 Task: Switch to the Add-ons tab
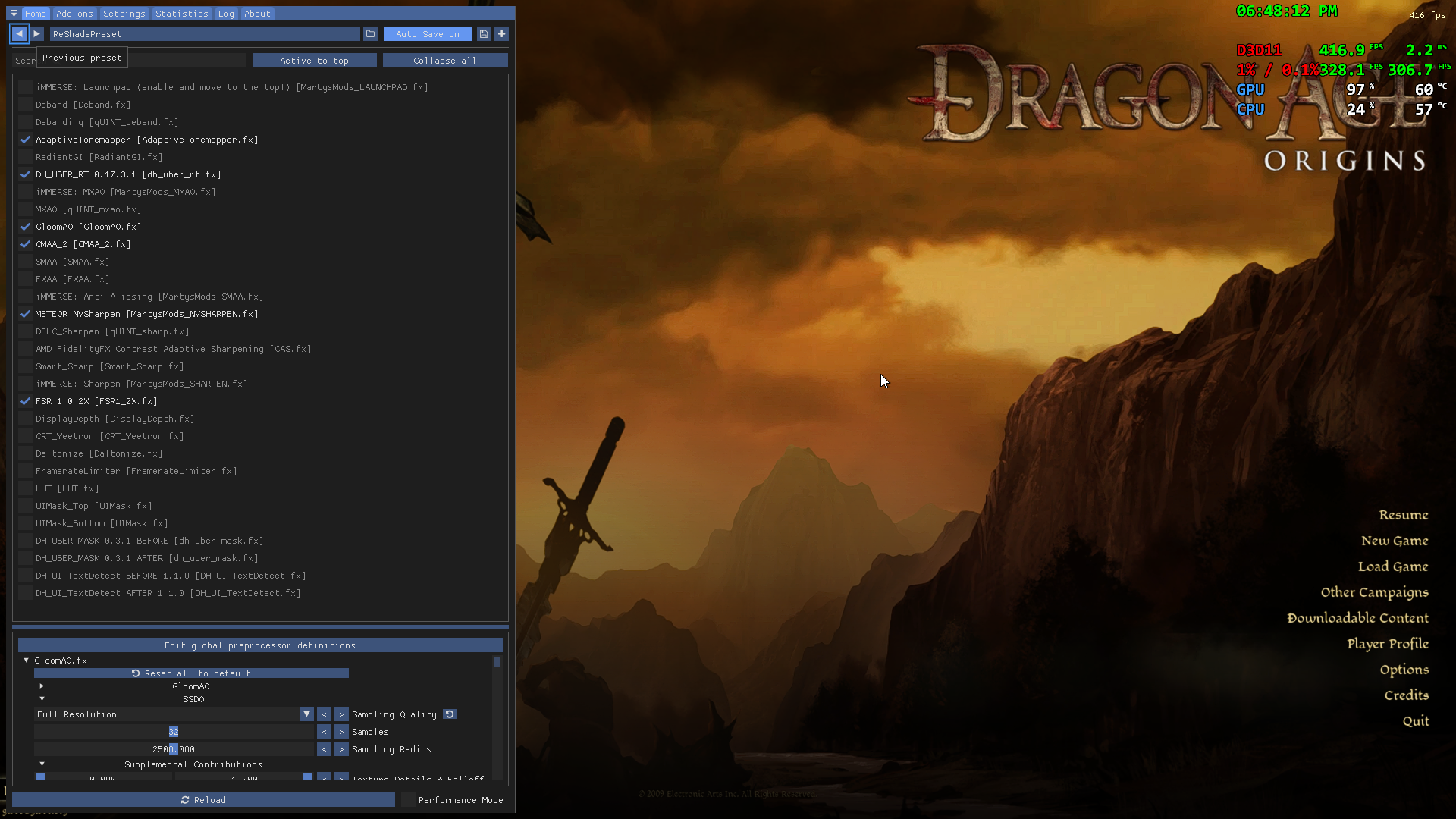[74, 14]
